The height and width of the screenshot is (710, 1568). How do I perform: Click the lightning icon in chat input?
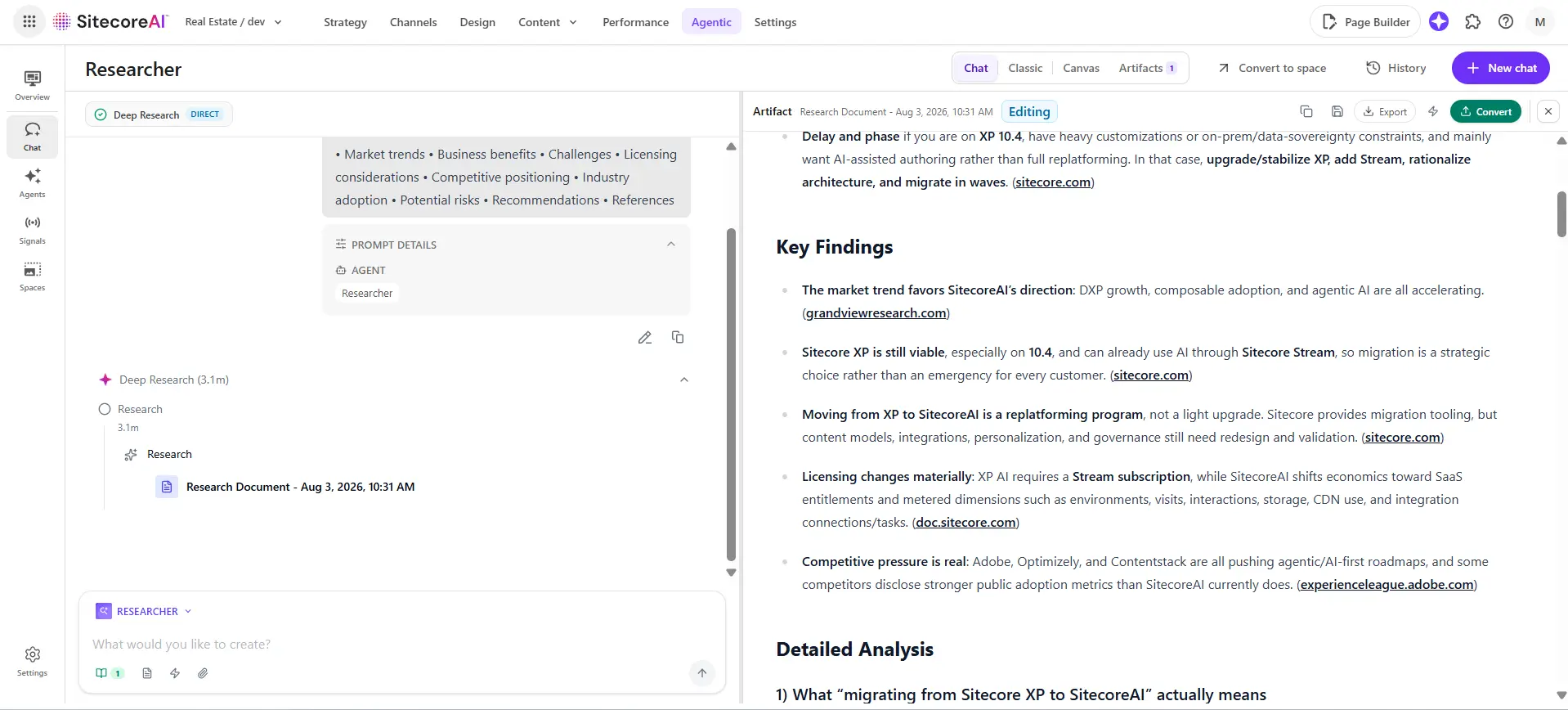[175, 673]
